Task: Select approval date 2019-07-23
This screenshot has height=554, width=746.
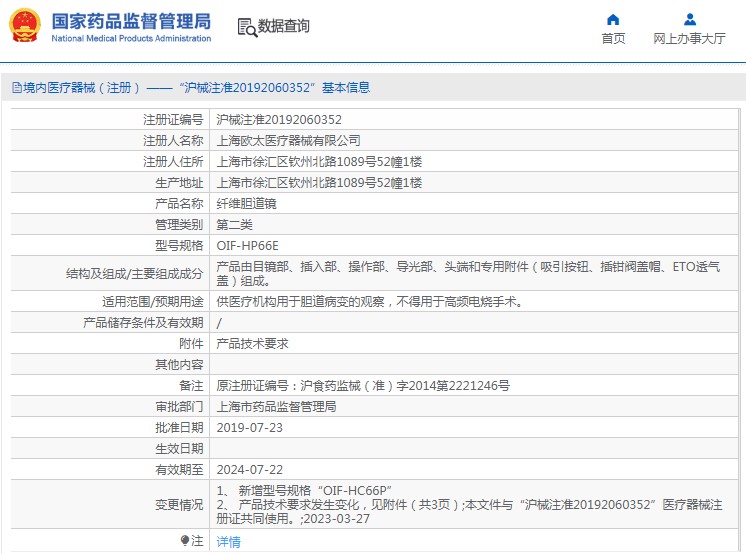Action: (x=249, y=427)
